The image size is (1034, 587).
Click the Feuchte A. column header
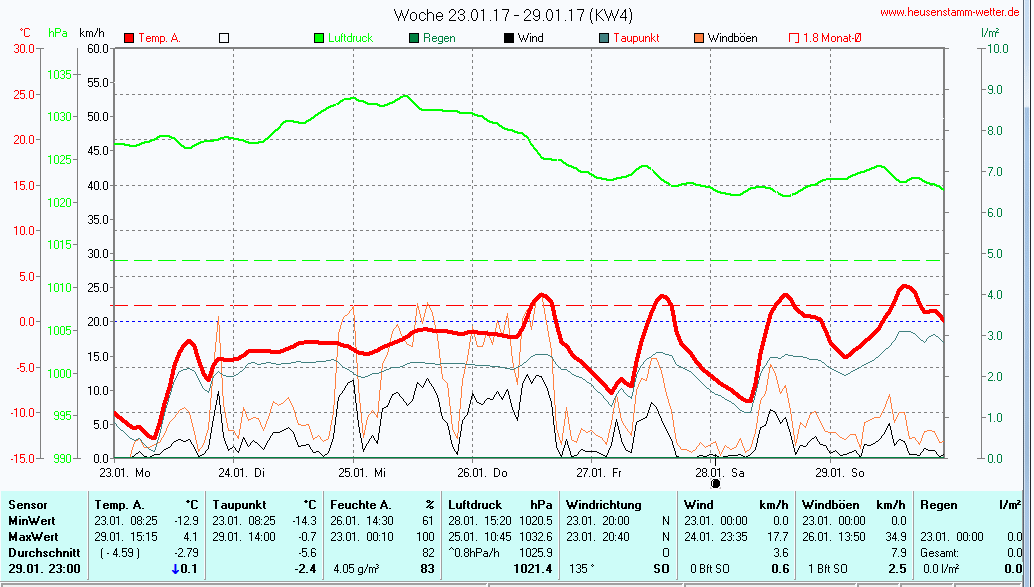[382, 505]
